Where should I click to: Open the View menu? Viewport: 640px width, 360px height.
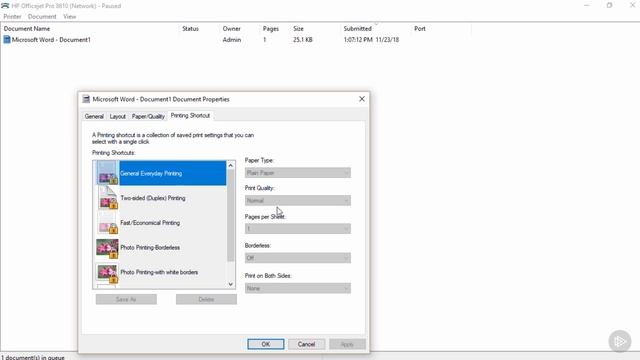[69, 17]
